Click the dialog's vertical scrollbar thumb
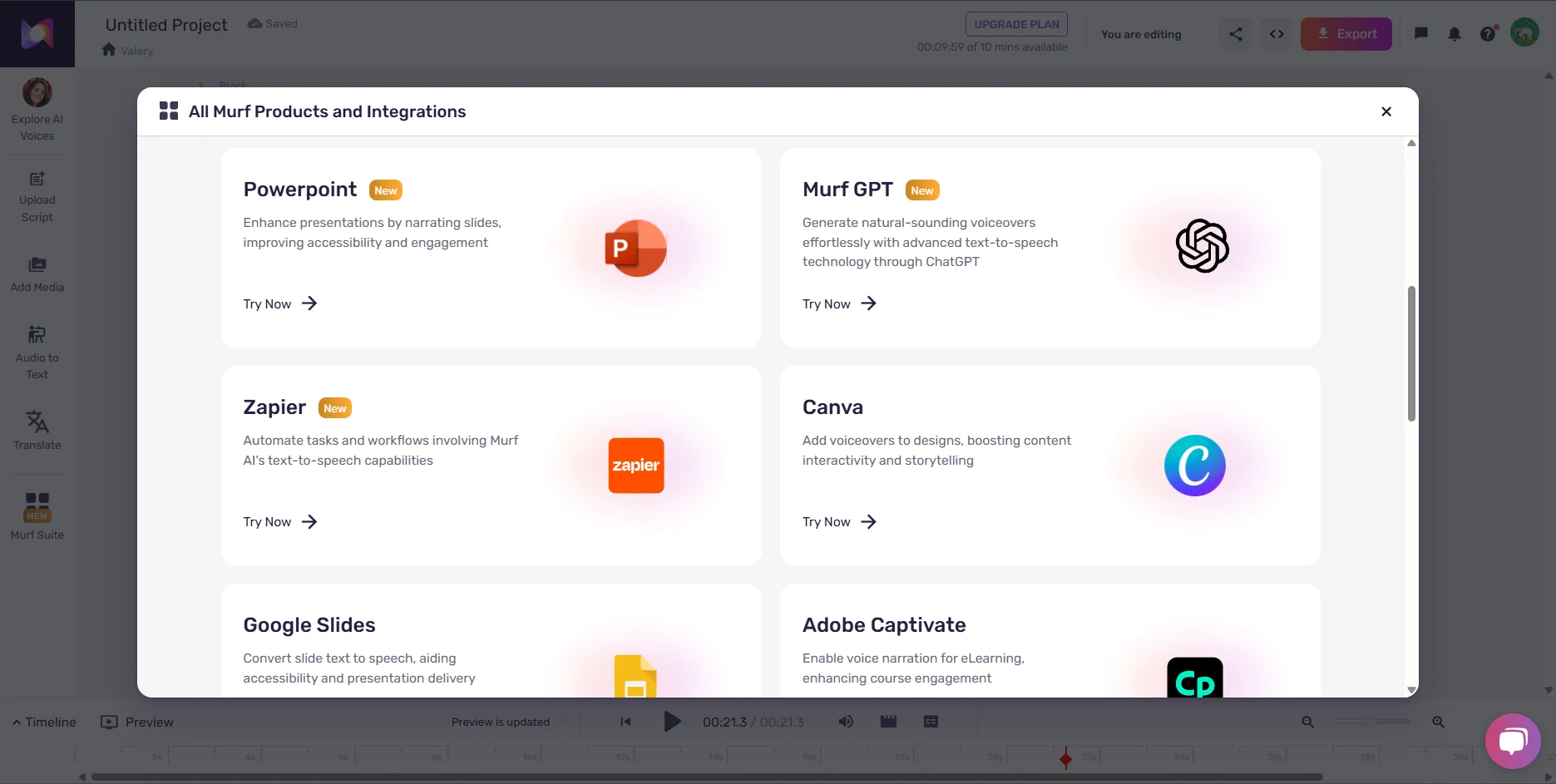The width and height of the screenshot is (1556, 784). 1410,353
